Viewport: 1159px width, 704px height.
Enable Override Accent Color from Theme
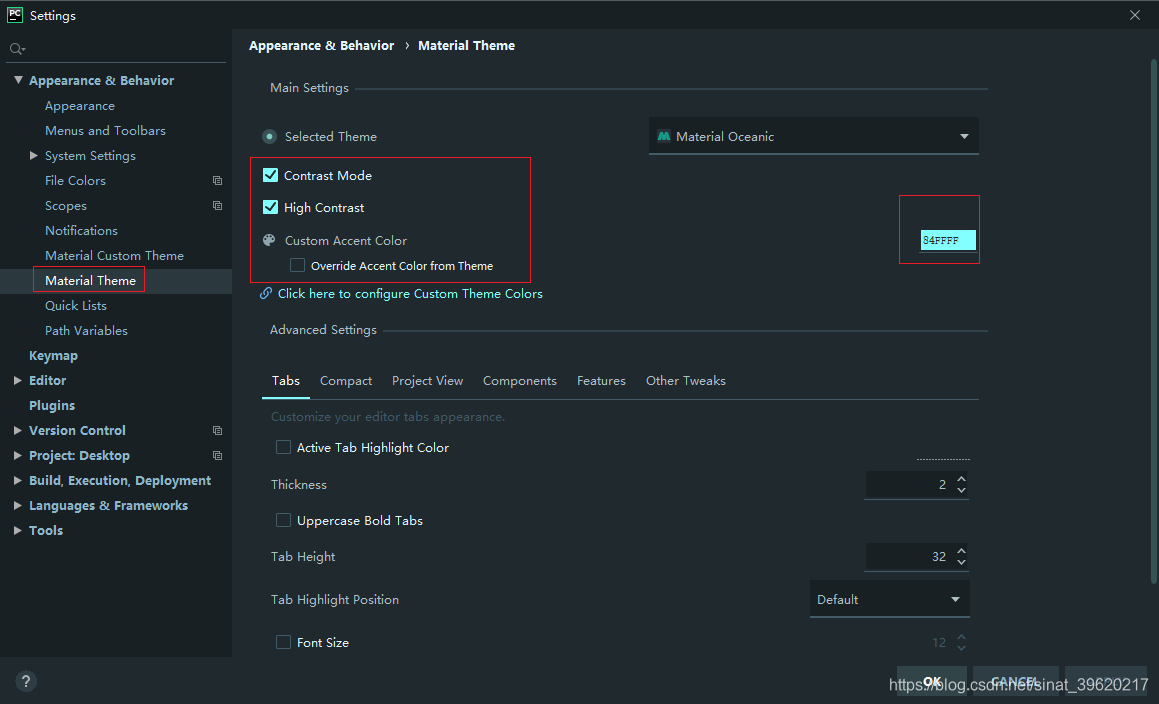(297, 265)
